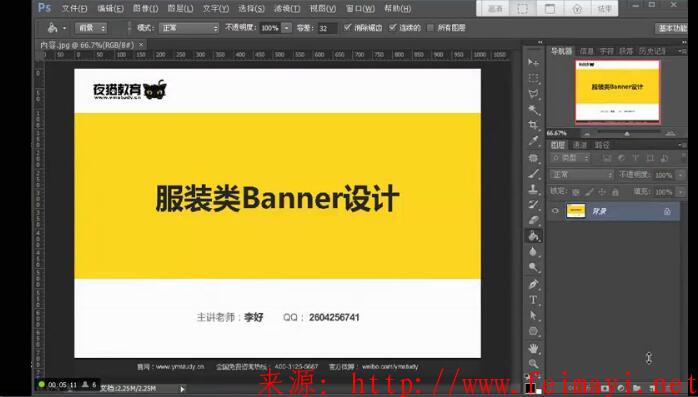Select the Lasso tool
The image size is (698, 397).
tap(533, 94)
